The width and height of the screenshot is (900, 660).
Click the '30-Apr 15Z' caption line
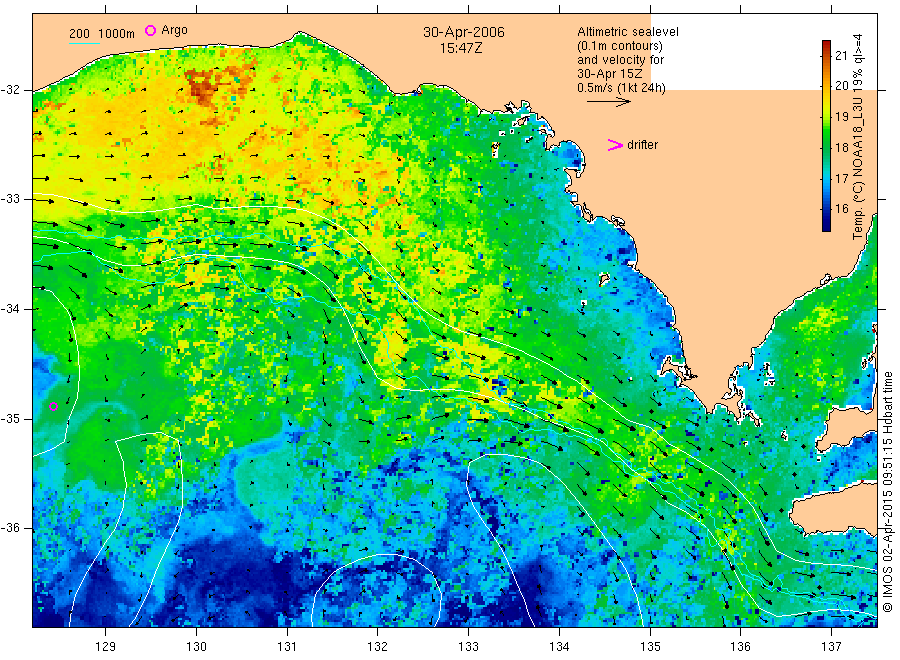(x=610, y=73)
